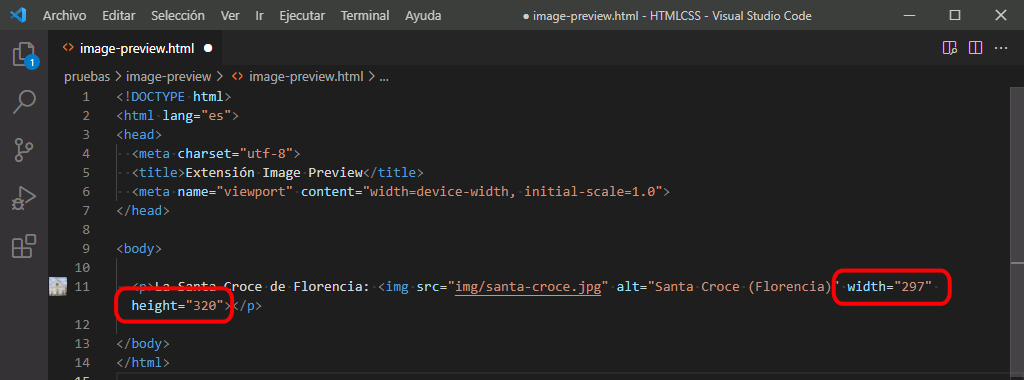This screenshot has height=380, width=1024.
Task: Click the closing html tag on line 14
Action: tap(142, 362)
